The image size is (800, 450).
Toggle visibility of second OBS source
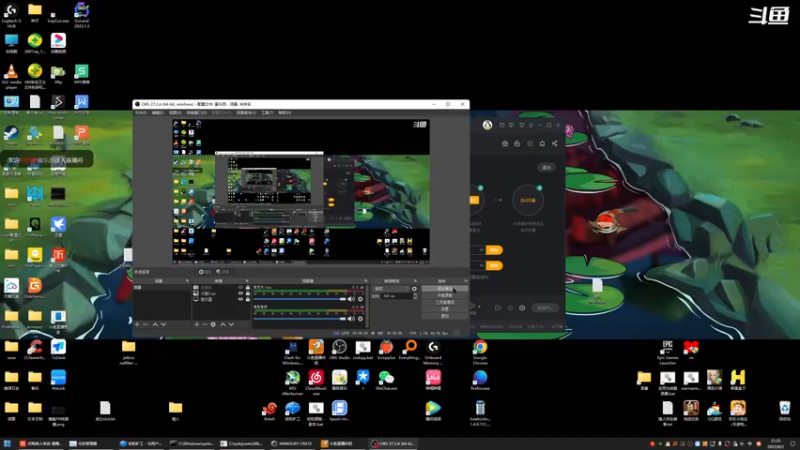[240, 293]
